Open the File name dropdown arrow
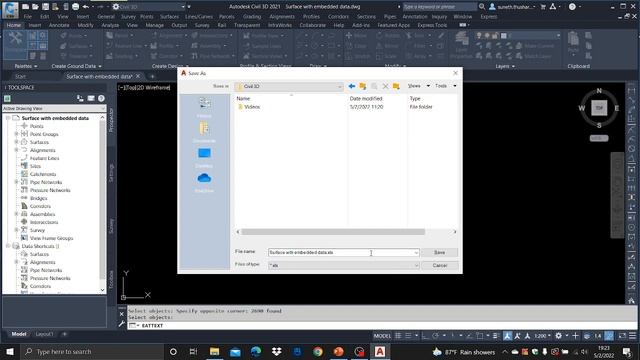Screen dimensions: 640x360 click(416, 253)
